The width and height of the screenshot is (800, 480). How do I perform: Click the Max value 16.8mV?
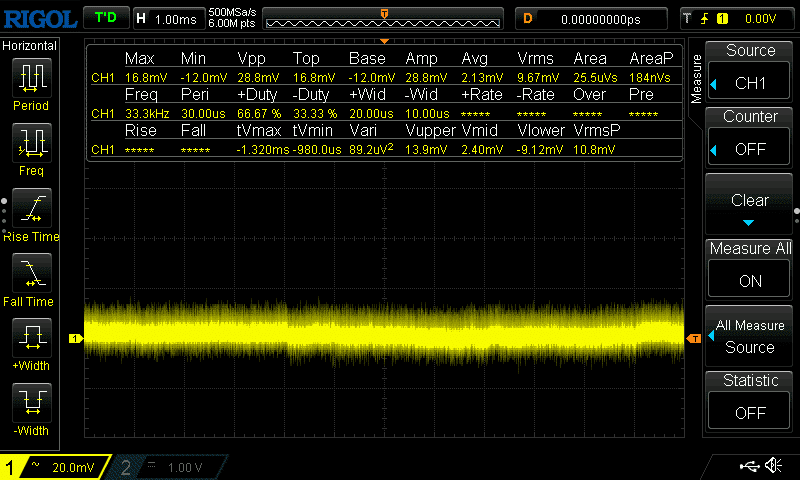tap(146, 78)
